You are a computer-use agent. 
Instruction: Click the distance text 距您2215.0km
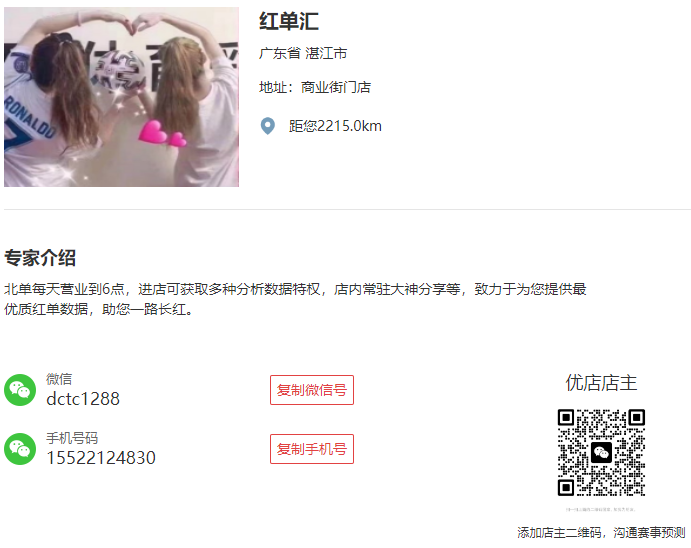click(335, 126)
